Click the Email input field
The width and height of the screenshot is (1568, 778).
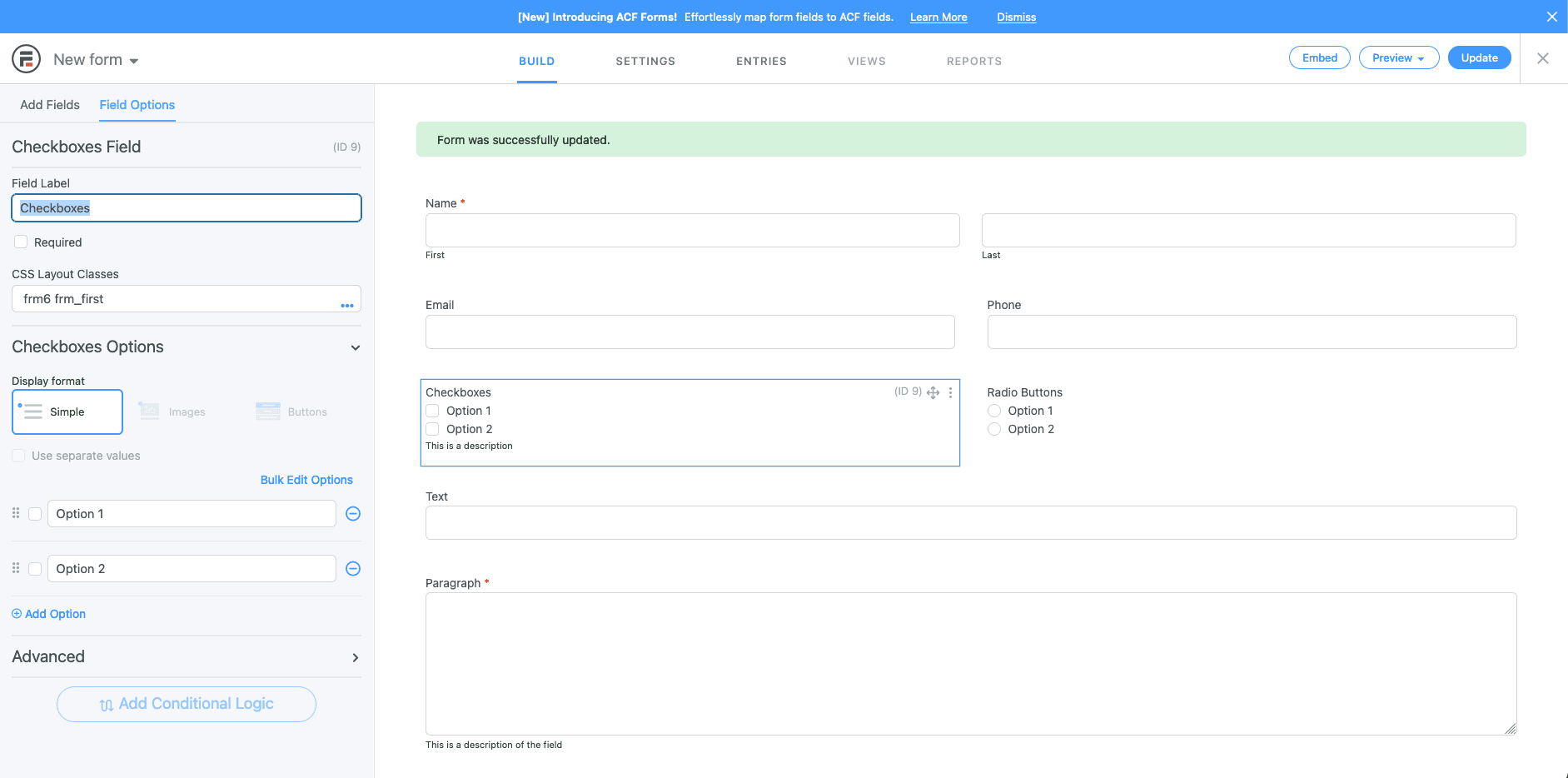click(690, 332)
